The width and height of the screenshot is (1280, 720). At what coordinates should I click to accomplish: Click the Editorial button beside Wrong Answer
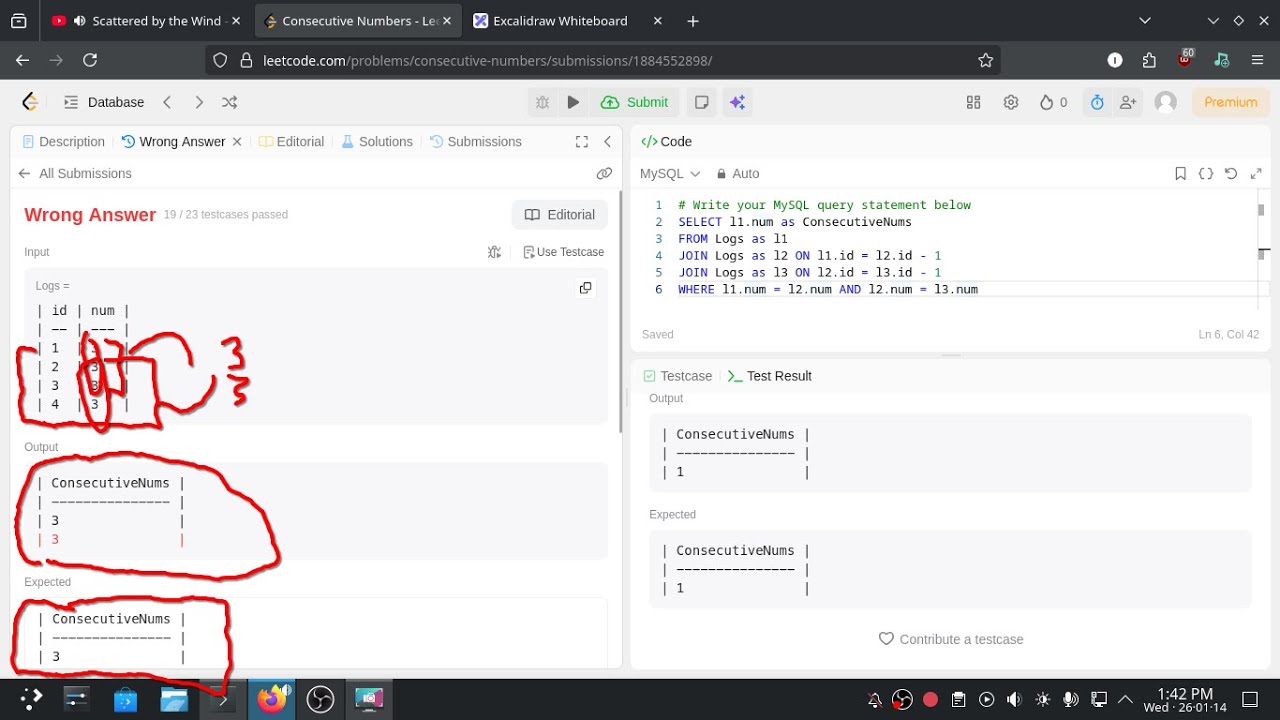(x=560, y=215)
